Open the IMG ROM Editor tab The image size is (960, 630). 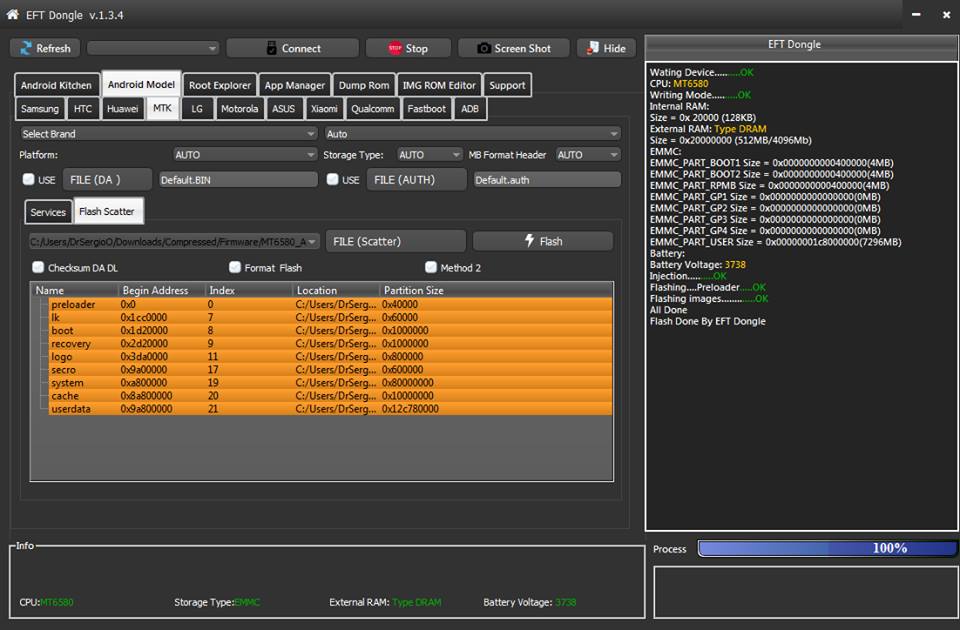pos(439,85)
